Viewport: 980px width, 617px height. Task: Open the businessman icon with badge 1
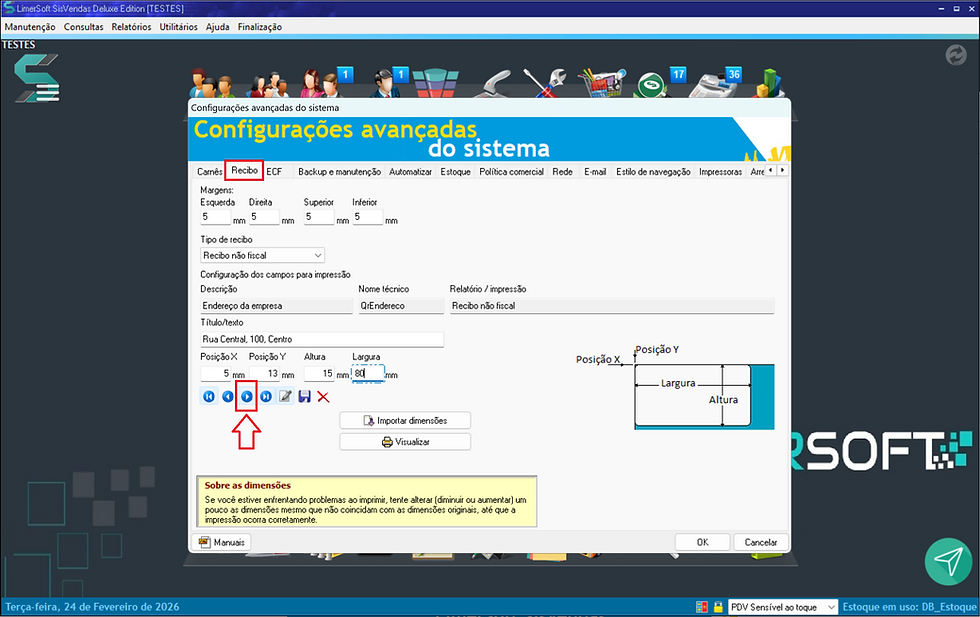(x=386, y=83)
